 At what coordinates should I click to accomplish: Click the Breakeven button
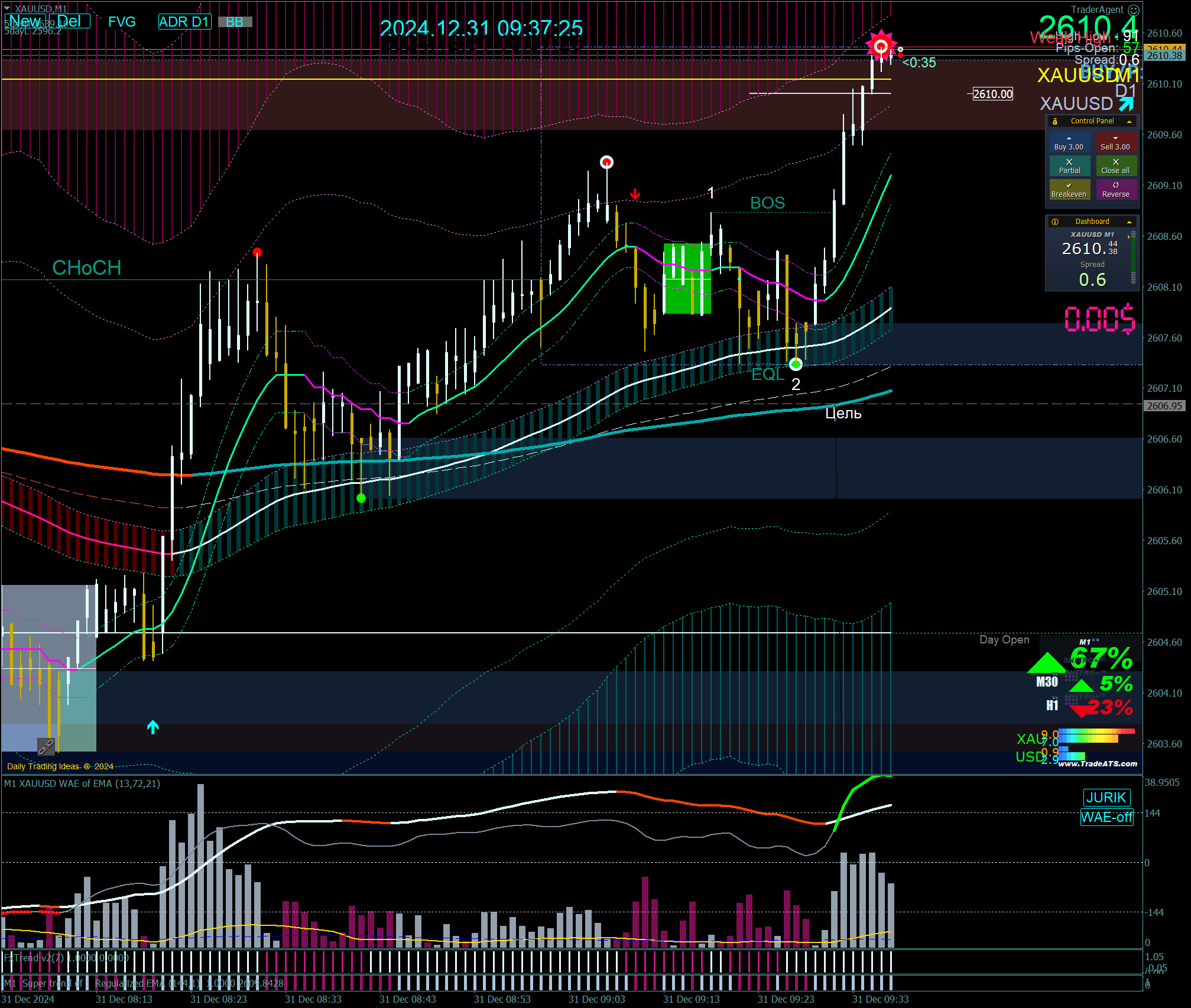1069,190
